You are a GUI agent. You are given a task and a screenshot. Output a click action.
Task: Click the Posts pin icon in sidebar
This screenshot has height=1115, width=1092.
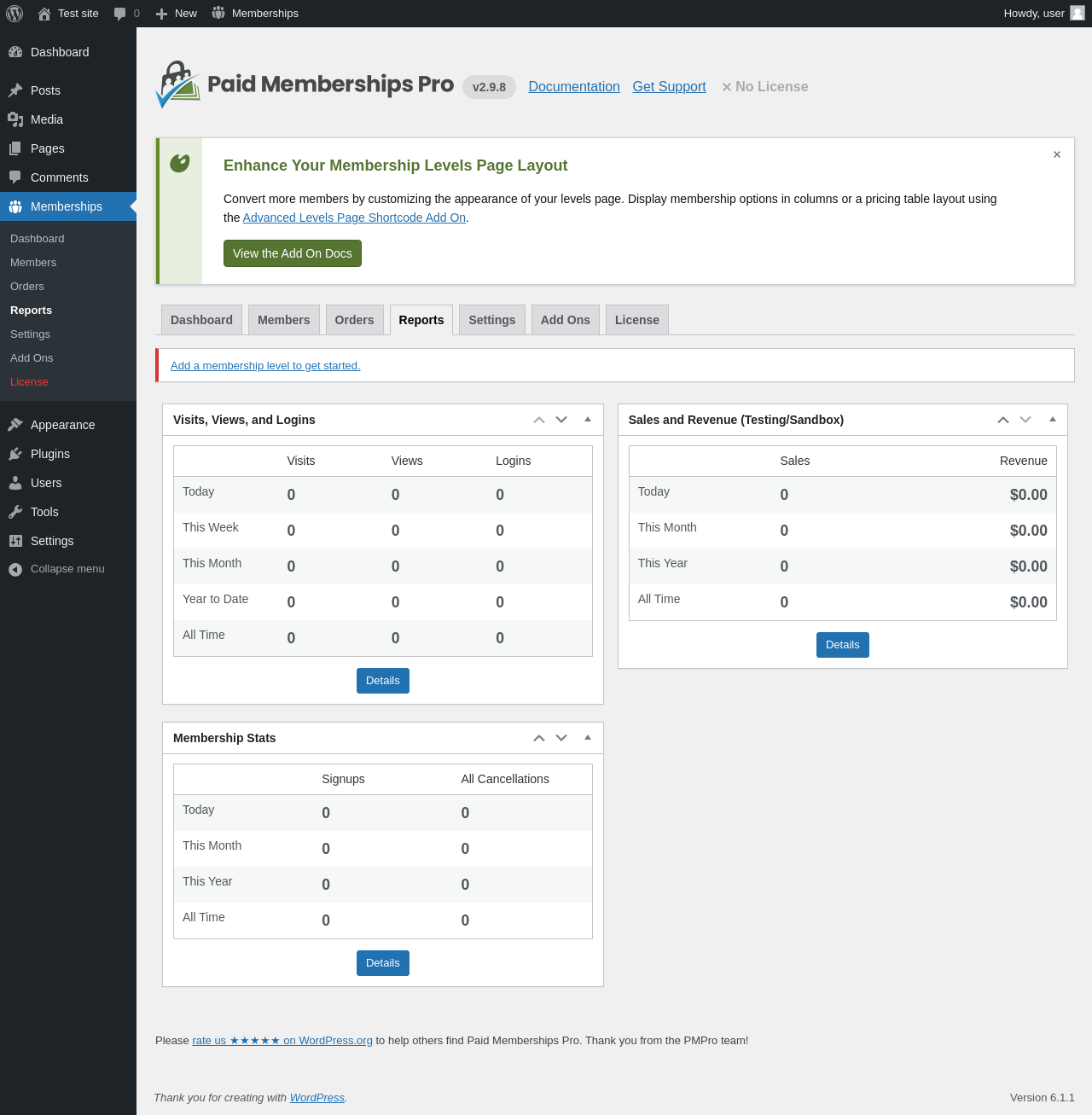tap(15, 90)
